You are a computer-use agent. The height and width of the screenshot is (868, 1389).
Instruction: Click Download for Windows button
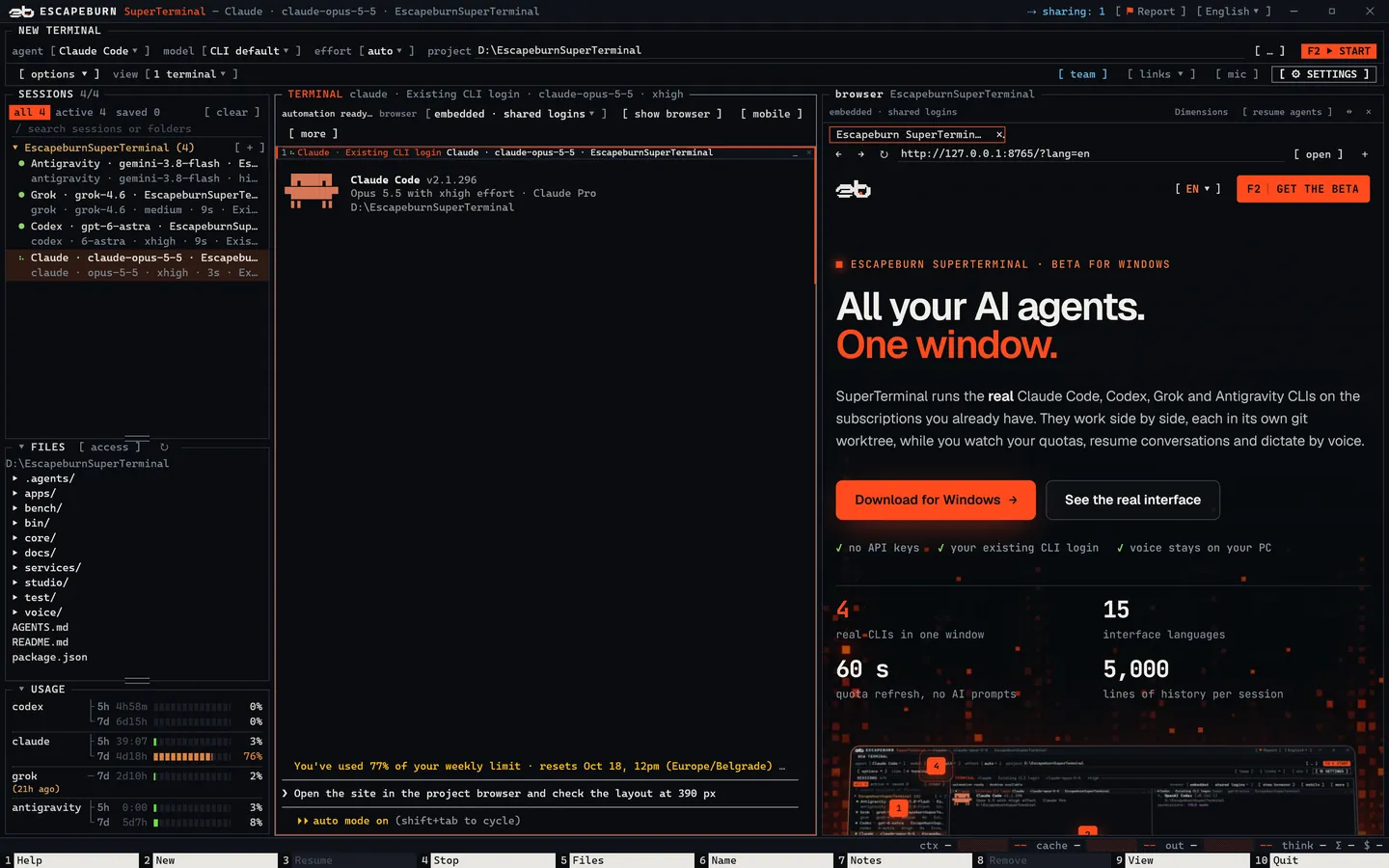click(x=936, y=500)
